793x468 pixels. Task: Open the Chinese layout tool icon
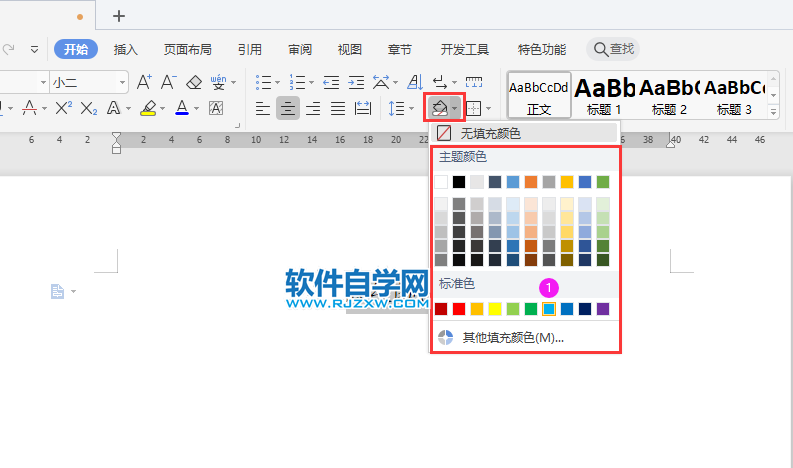(381, 82)
